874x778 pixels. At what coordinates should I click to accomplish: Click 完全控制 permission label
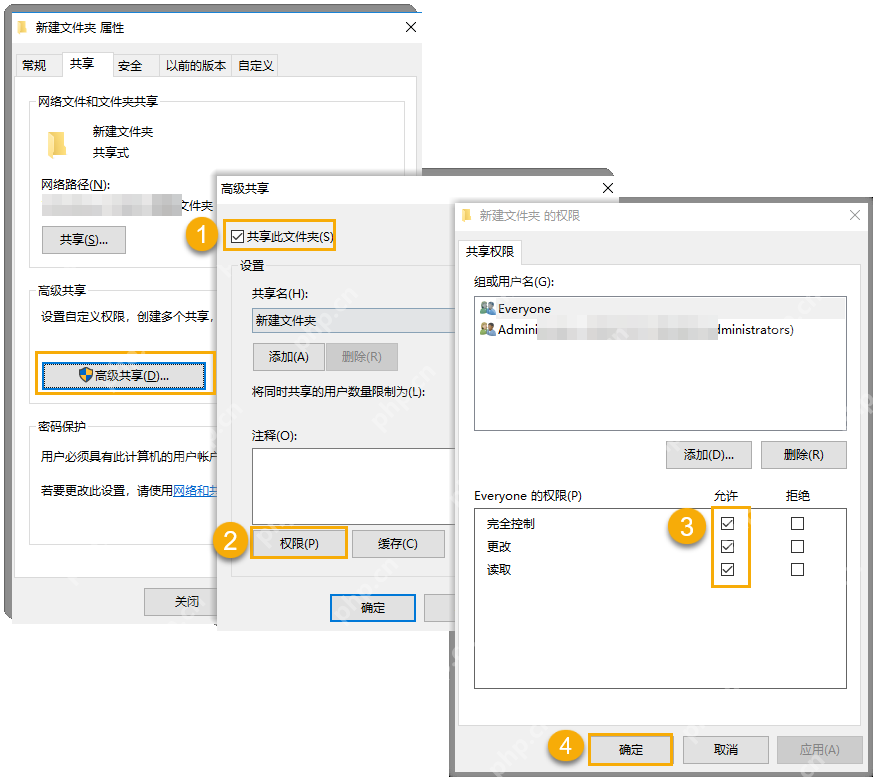511,523
